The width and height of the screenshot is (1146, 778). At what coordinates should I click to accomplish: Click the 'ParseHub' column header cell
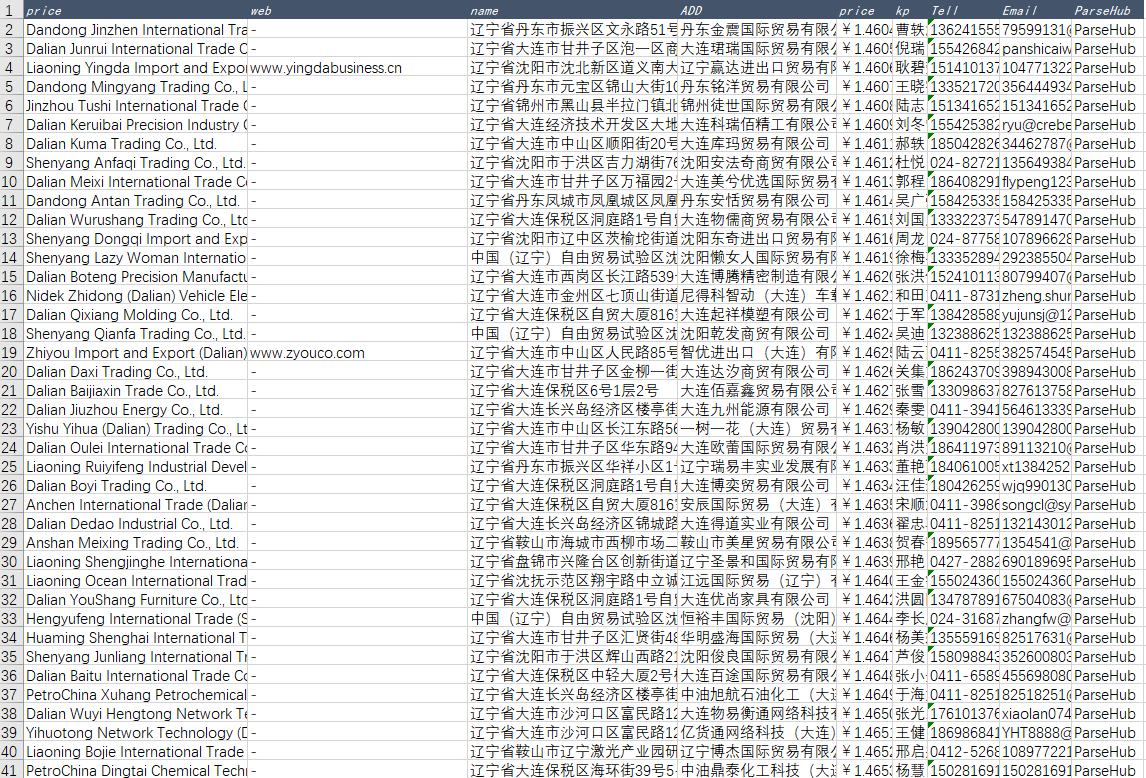[1109, 10]
